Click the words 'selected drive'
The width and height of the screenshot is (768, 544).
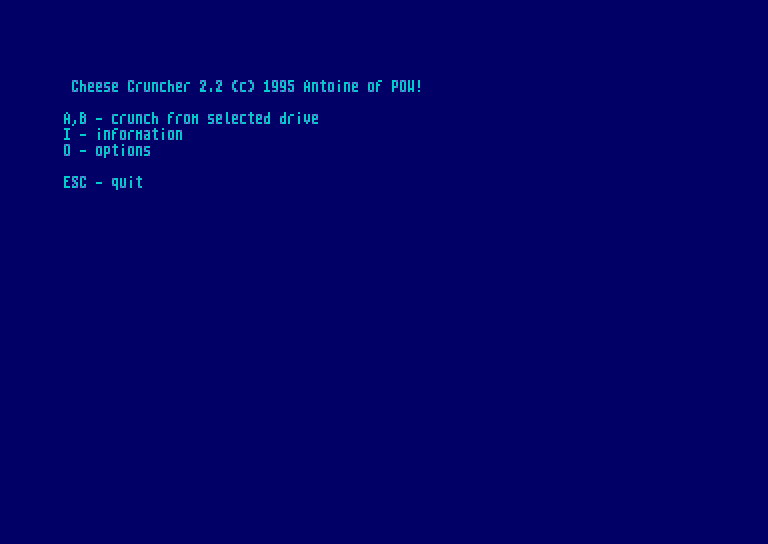pyautogui.click(x=263, y=119)
